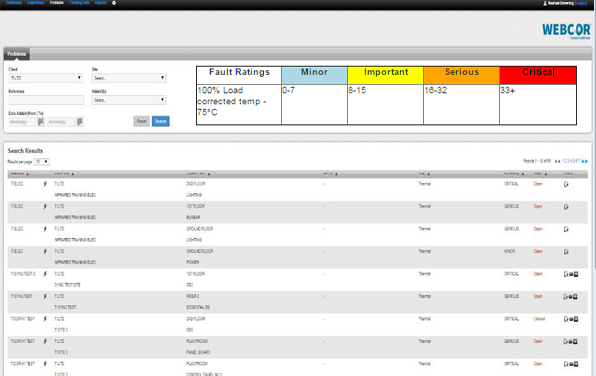The image size is (596, 376).
Task: Sort by the Client / Site column header
Action: (x=64, y=174)
